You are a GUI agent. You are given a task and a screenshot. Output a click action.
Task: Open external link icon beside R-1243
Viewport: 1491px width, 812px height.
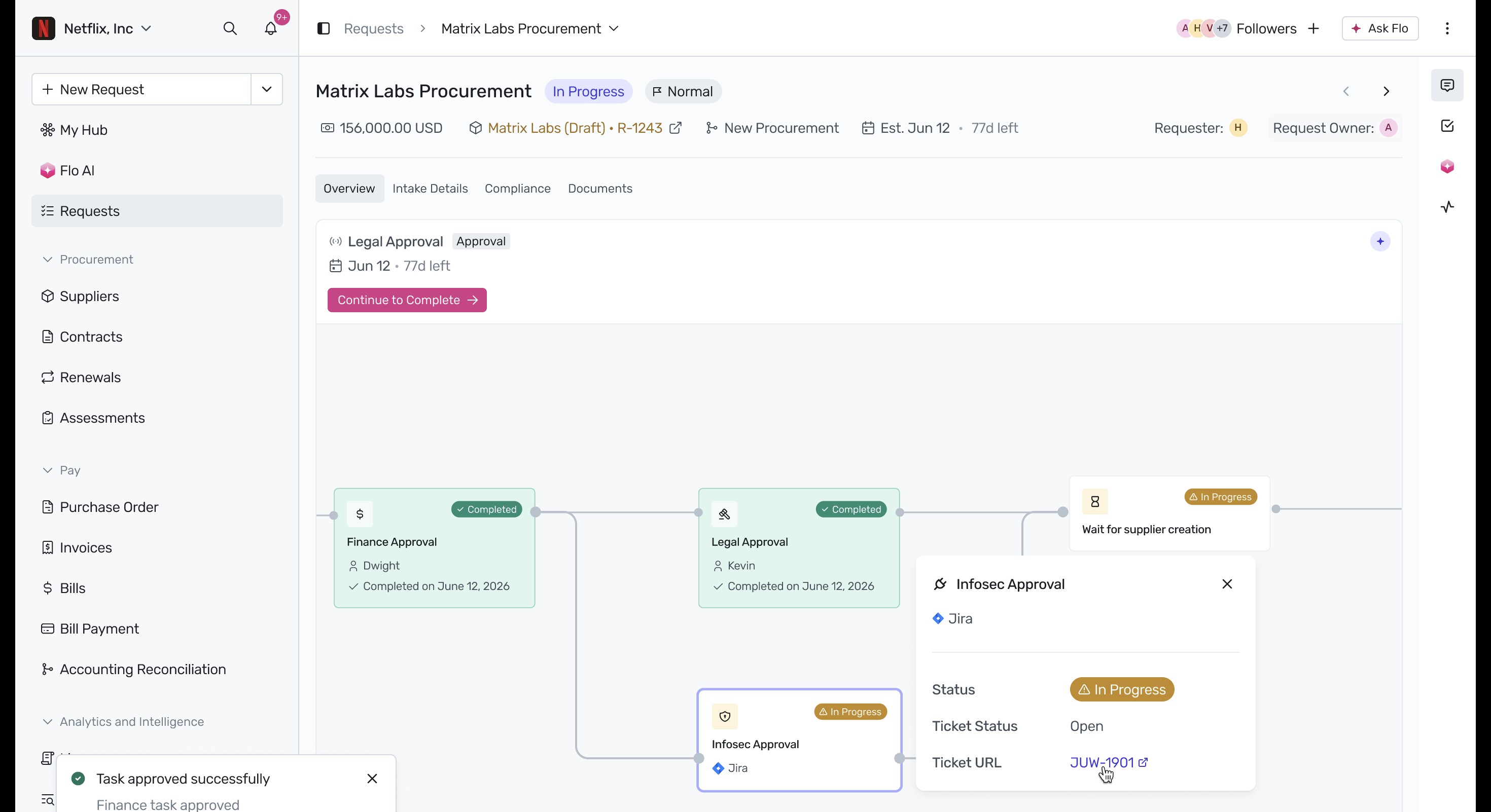tap(676, 128)
